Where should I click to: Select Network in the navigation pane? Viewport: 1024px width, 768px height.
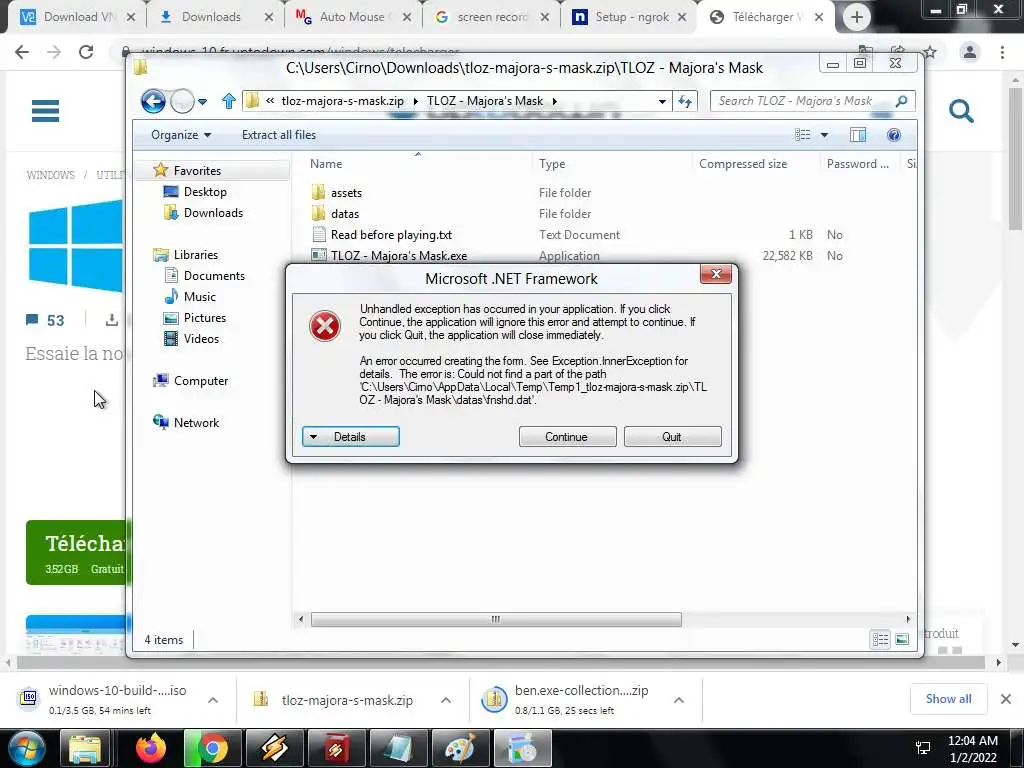tap(196, 423)
